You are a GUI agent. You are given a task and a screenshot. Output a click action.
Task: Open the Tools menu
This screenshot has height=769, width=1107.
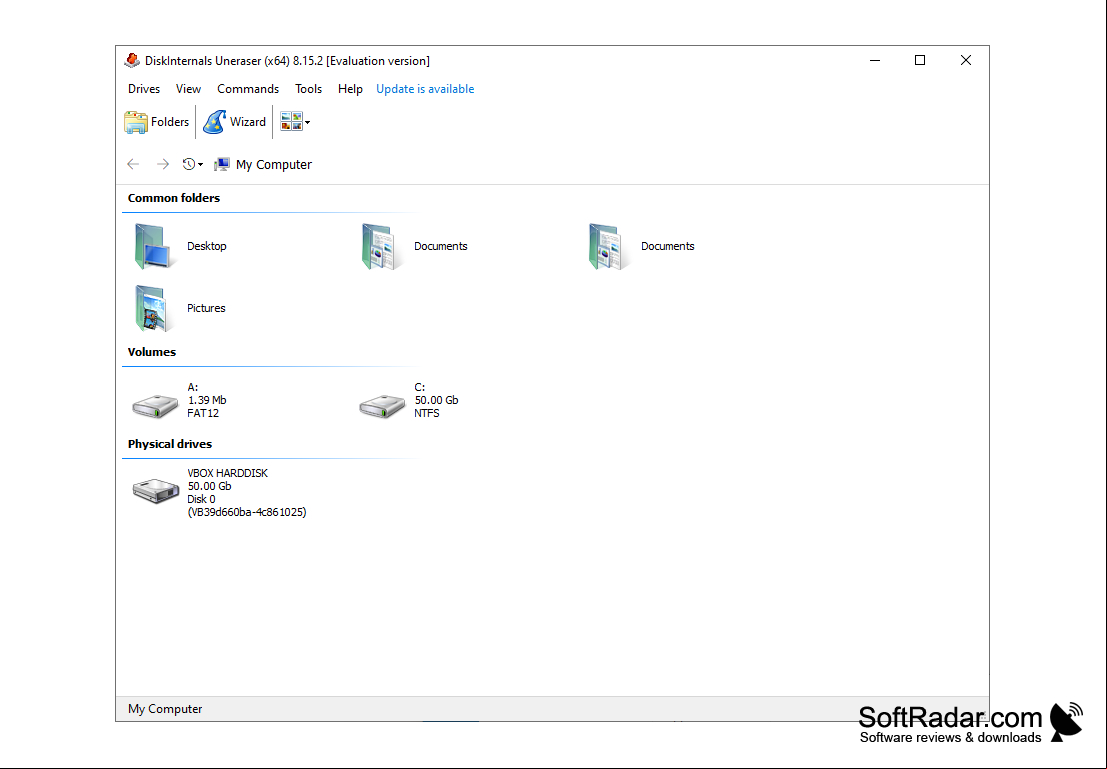(309, 89)
